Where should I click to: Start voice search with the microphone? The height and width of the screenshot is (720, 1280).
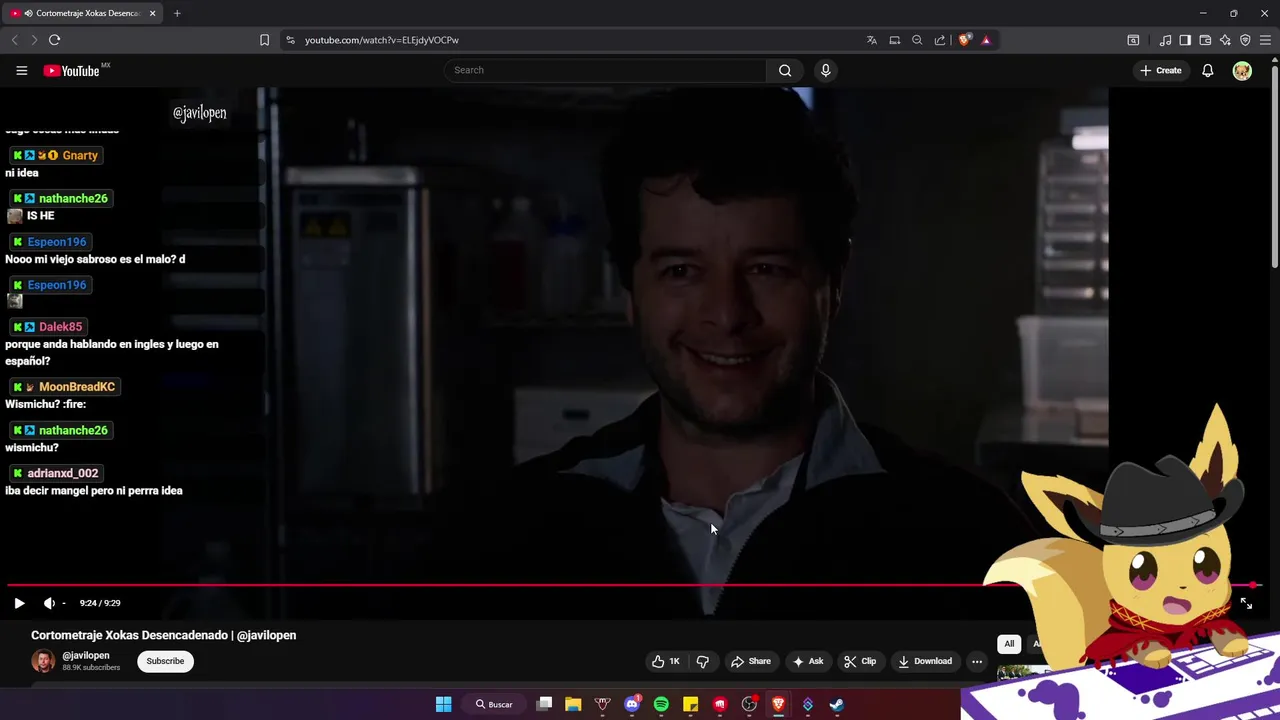[x=825, y=70]
